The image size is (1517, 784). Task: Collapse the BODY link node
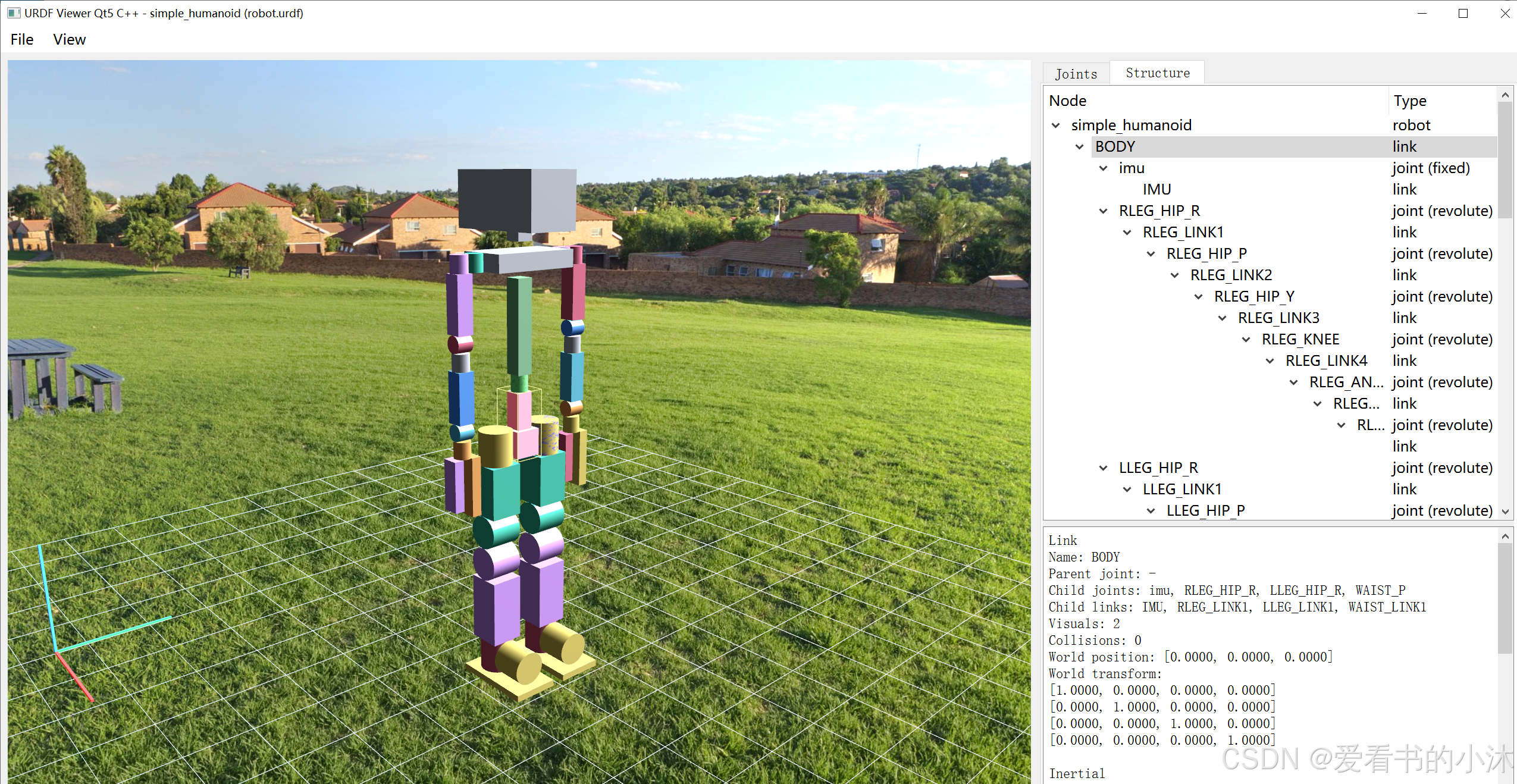(1080, 147)
